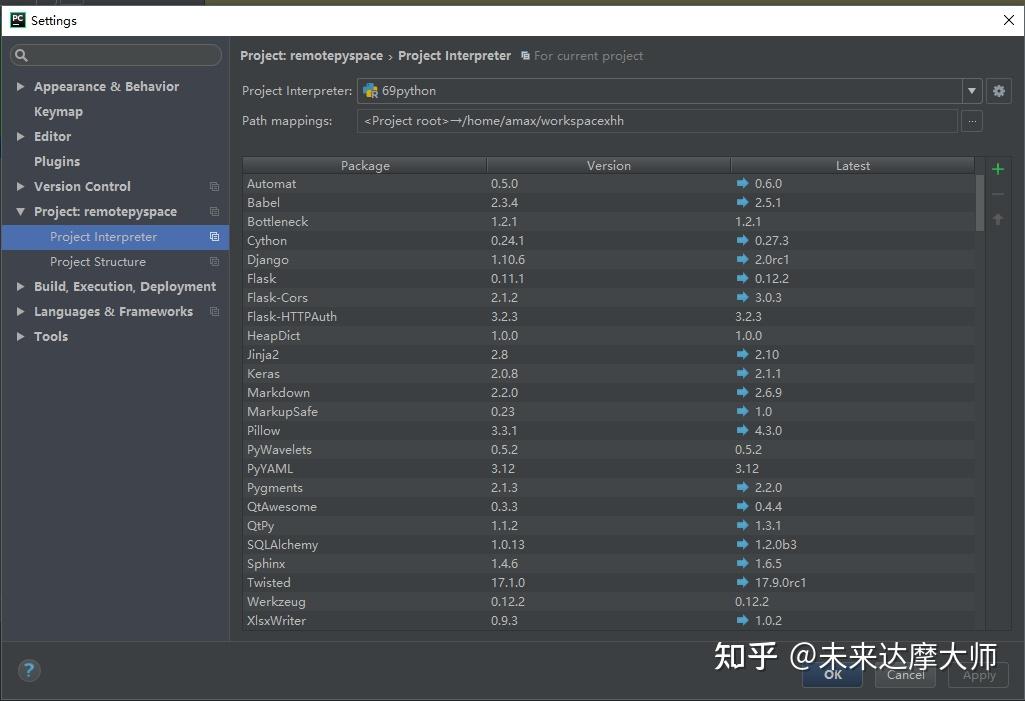Select the Bottleneck package row

pos(609,221)
